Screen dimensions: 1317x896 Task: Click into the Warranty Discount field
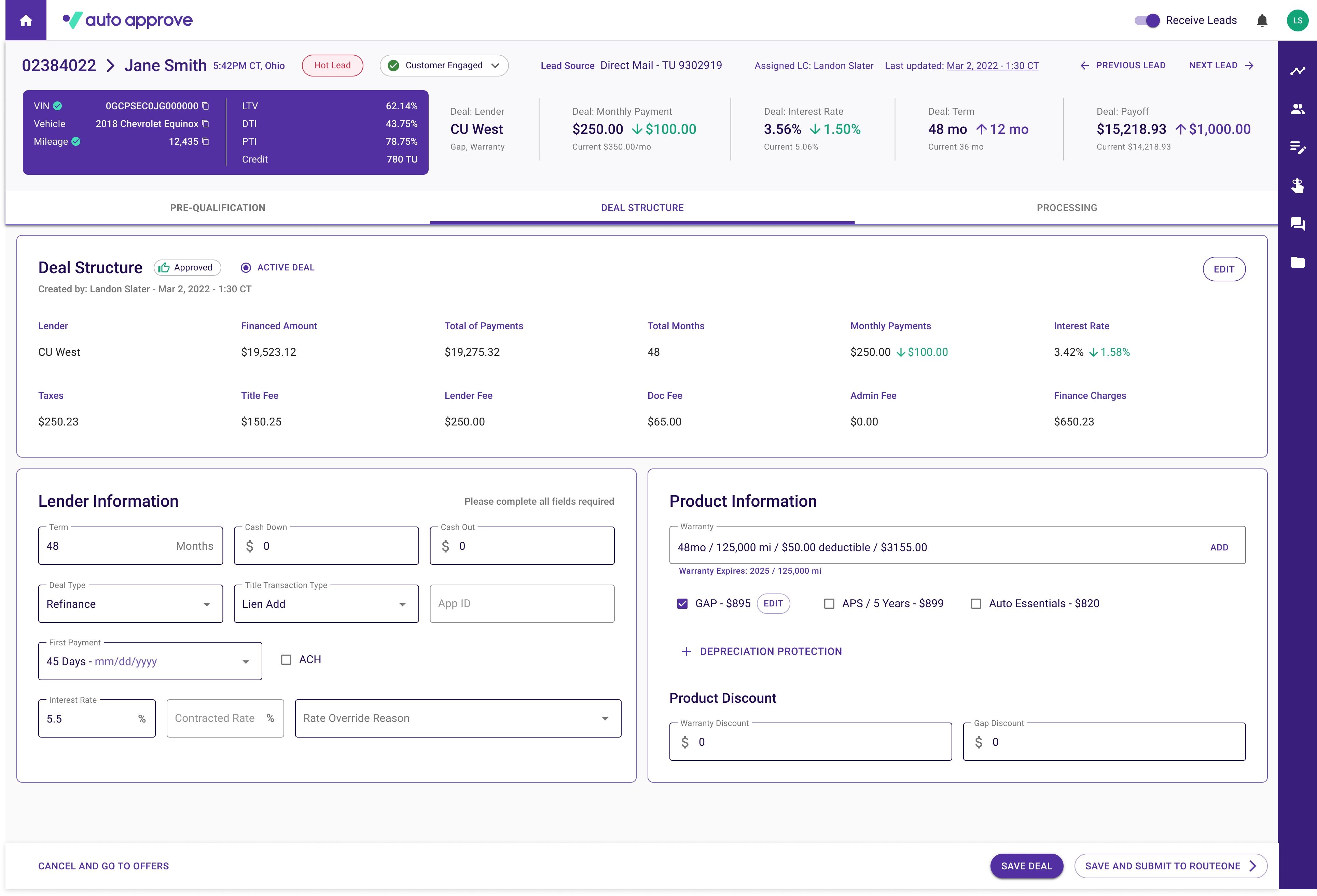tap(810, 742)
